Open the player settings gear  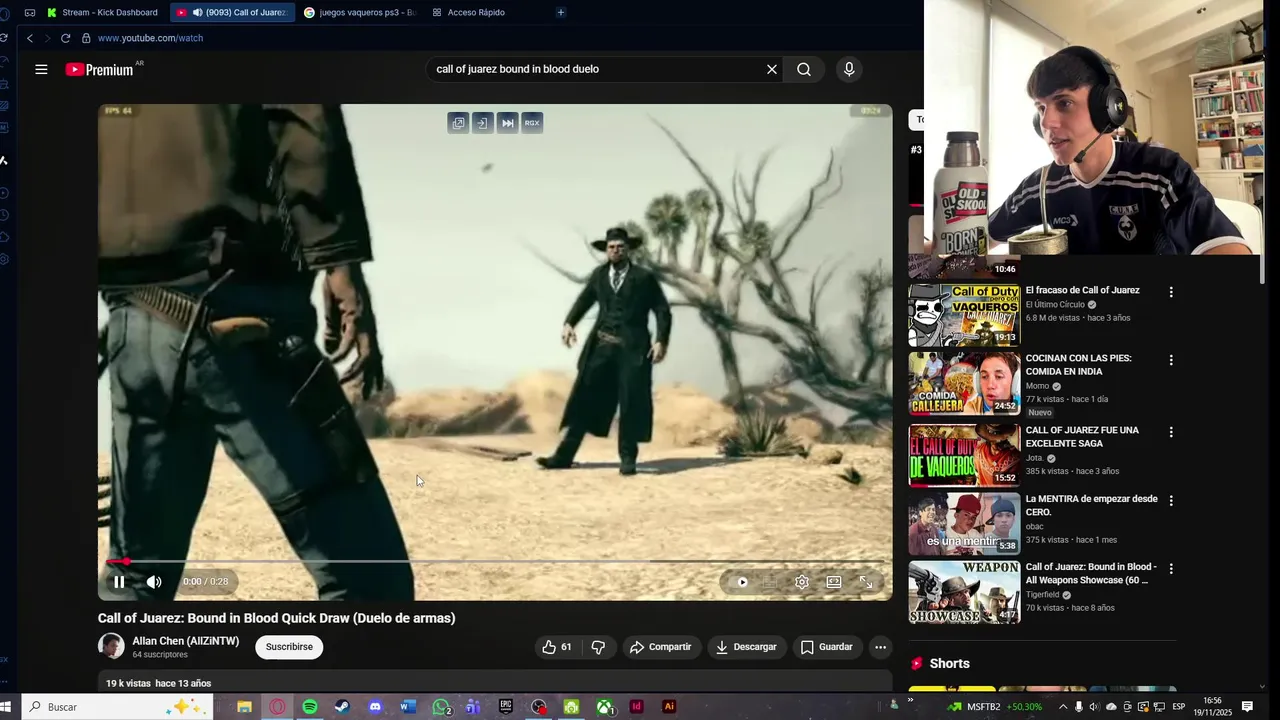(x=802, y=582)
